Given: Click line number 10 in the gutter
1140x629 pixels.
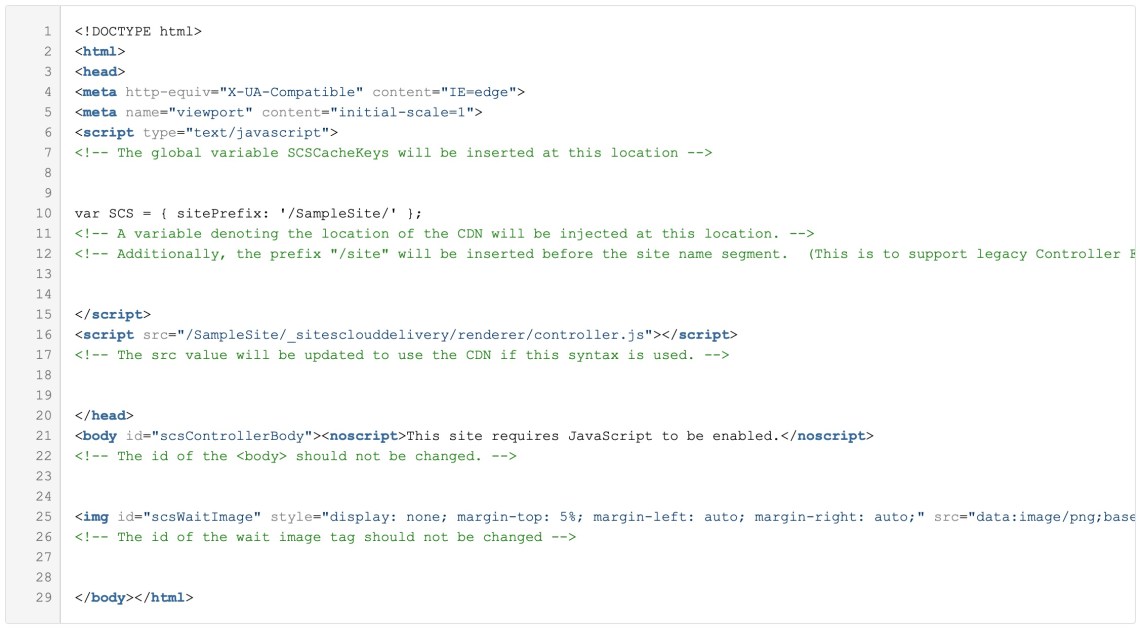Looking at the screenshot, I should pyautogui.click(x=44, y=213).
